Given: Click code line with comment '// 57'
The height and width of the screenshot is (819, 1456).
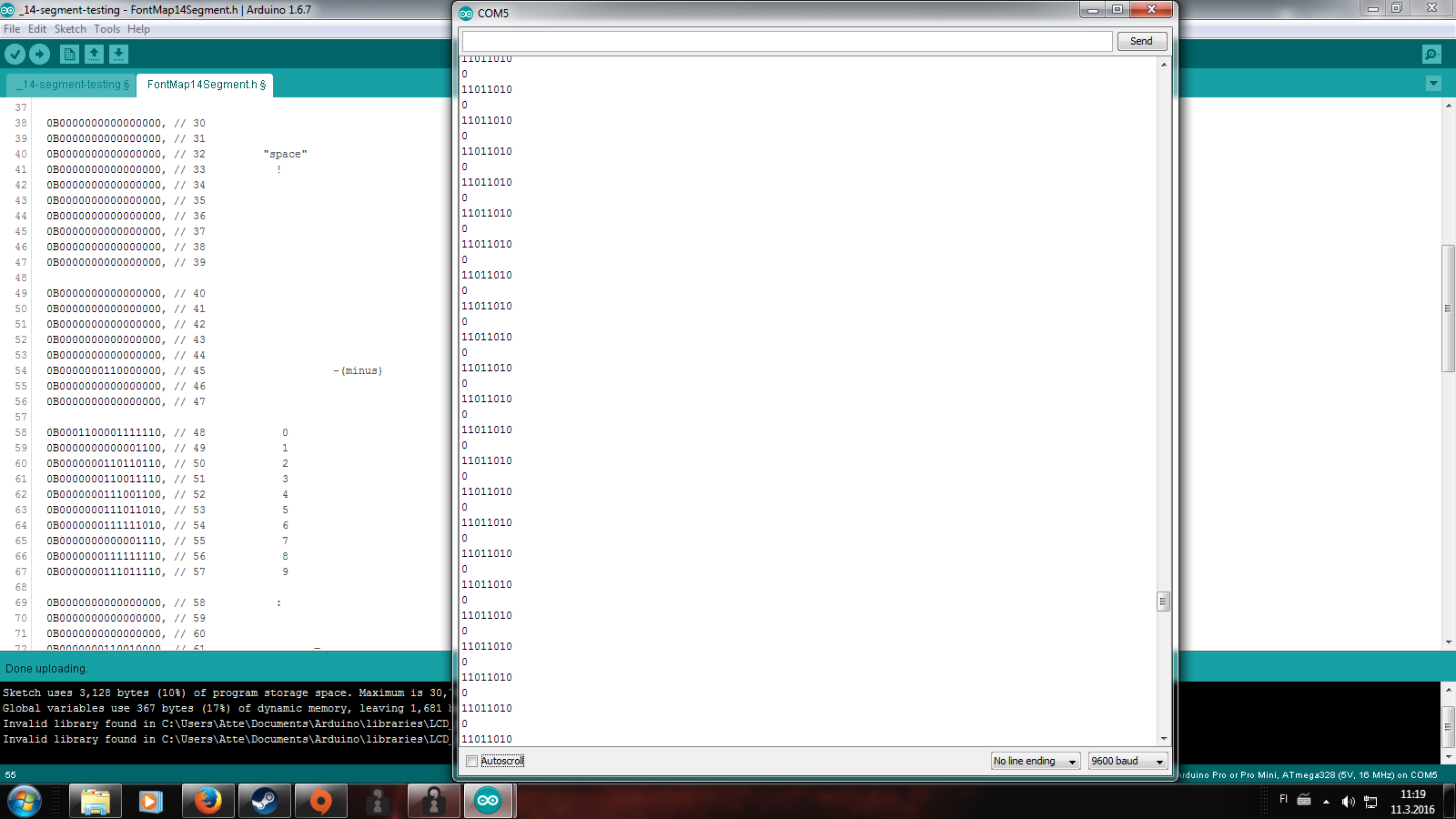Looking at the screenshot, I should [126, 572].
